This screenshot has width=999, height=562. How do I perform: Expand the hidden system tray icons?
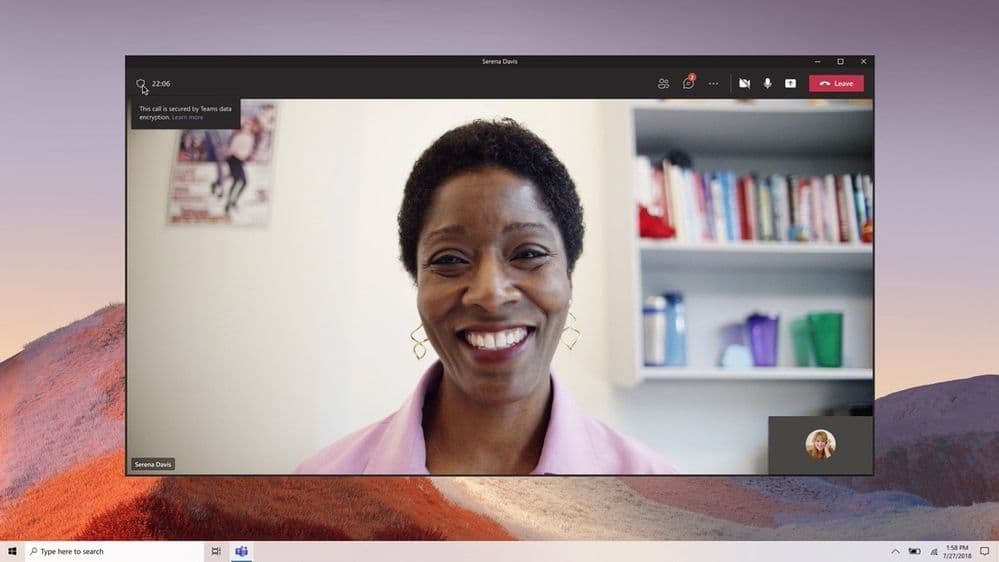(895, 552)
